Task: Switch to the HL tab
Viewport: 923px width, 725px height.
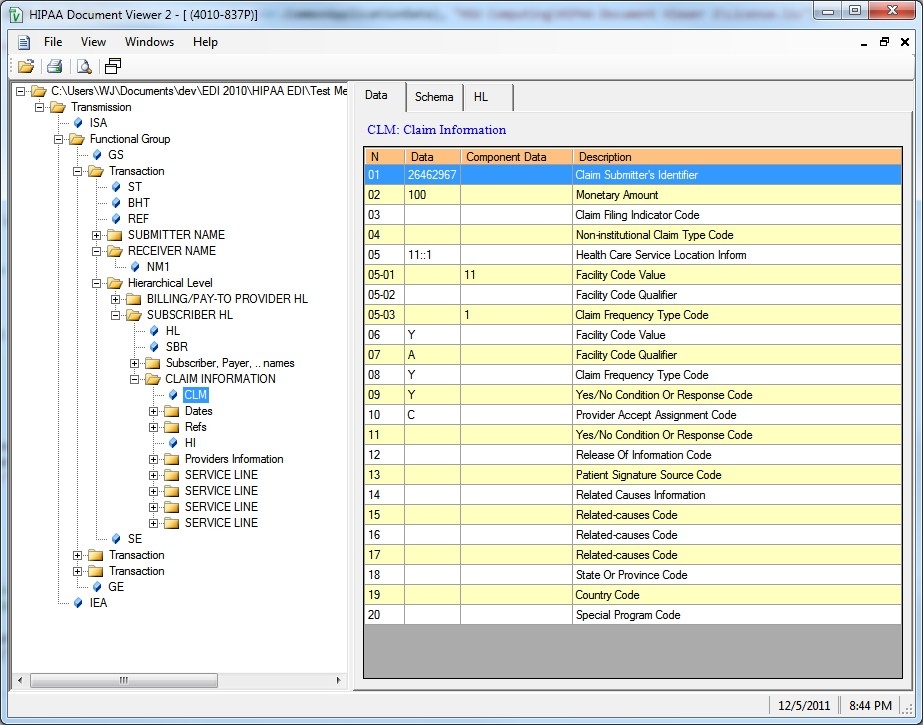Action: coord(481,97)
